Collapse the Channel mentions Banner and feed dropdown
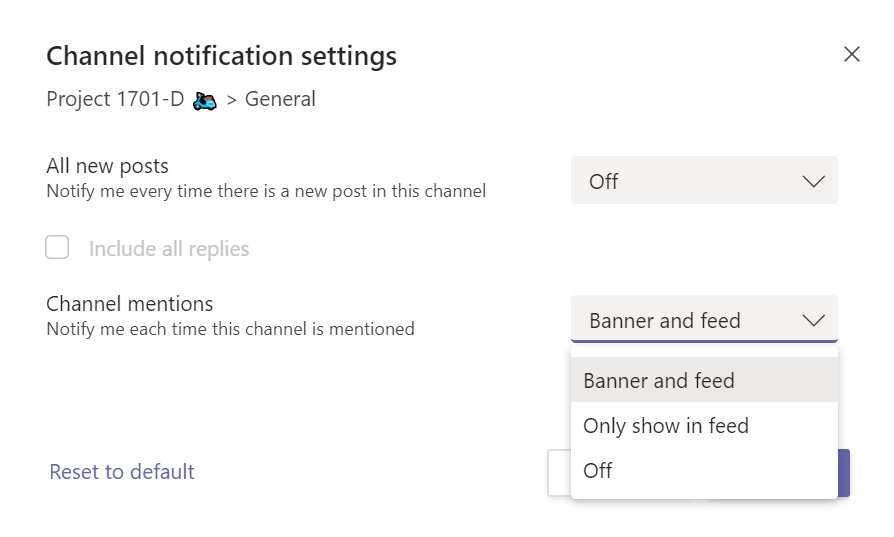Viewport: 894px width, 537px height. pyautogui.click(x=703, y=320)
